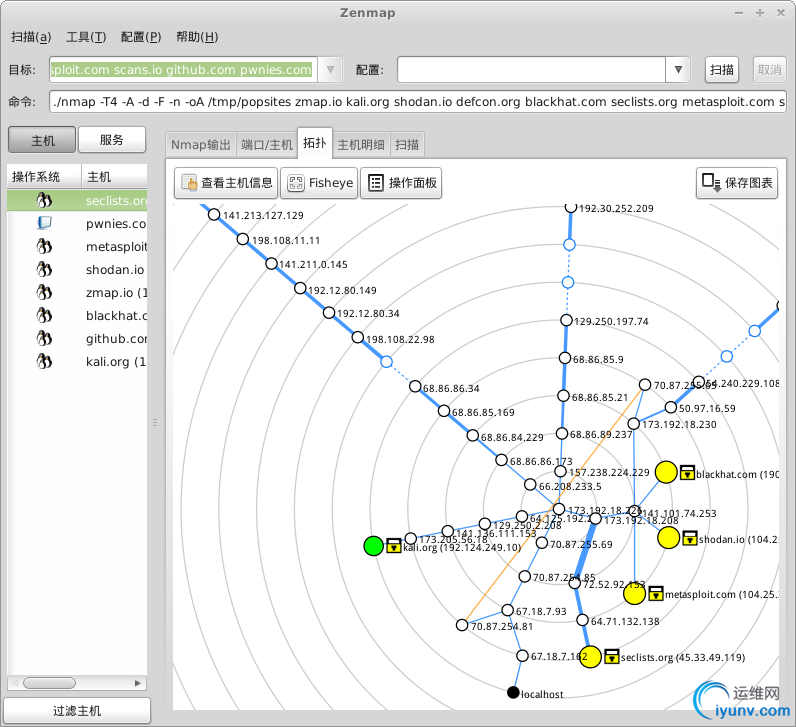Click the lock icon beside metasploit.com
796x727 pixels.
[656, 593]
